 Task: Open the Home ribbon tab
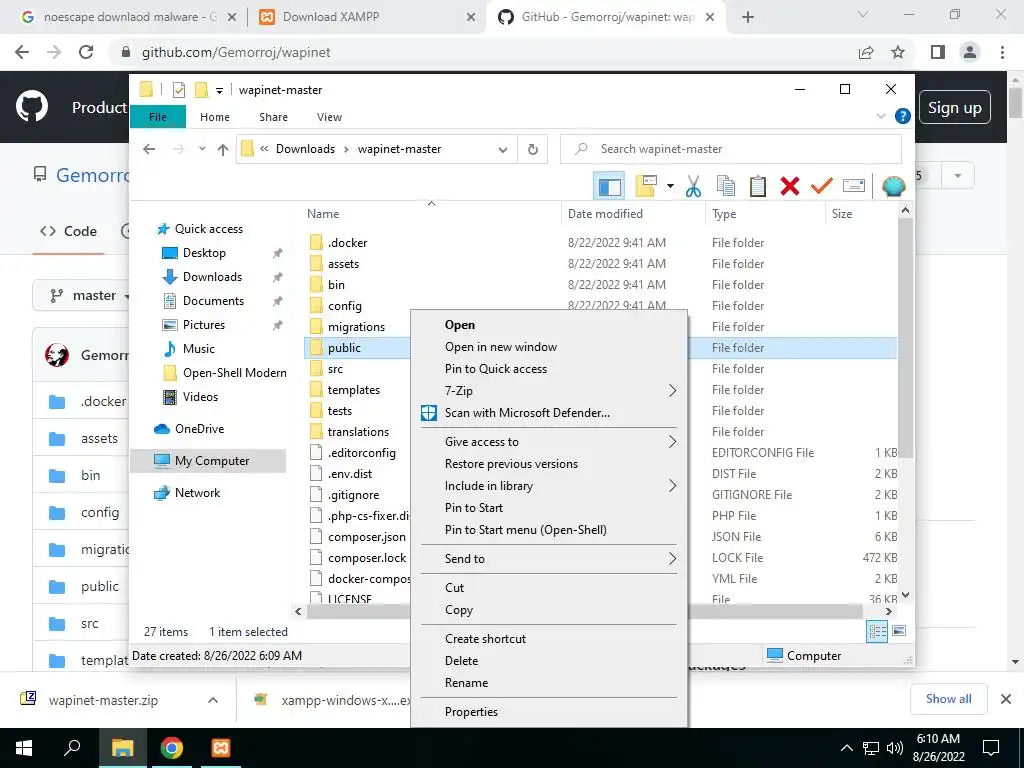tap(215, 117)
